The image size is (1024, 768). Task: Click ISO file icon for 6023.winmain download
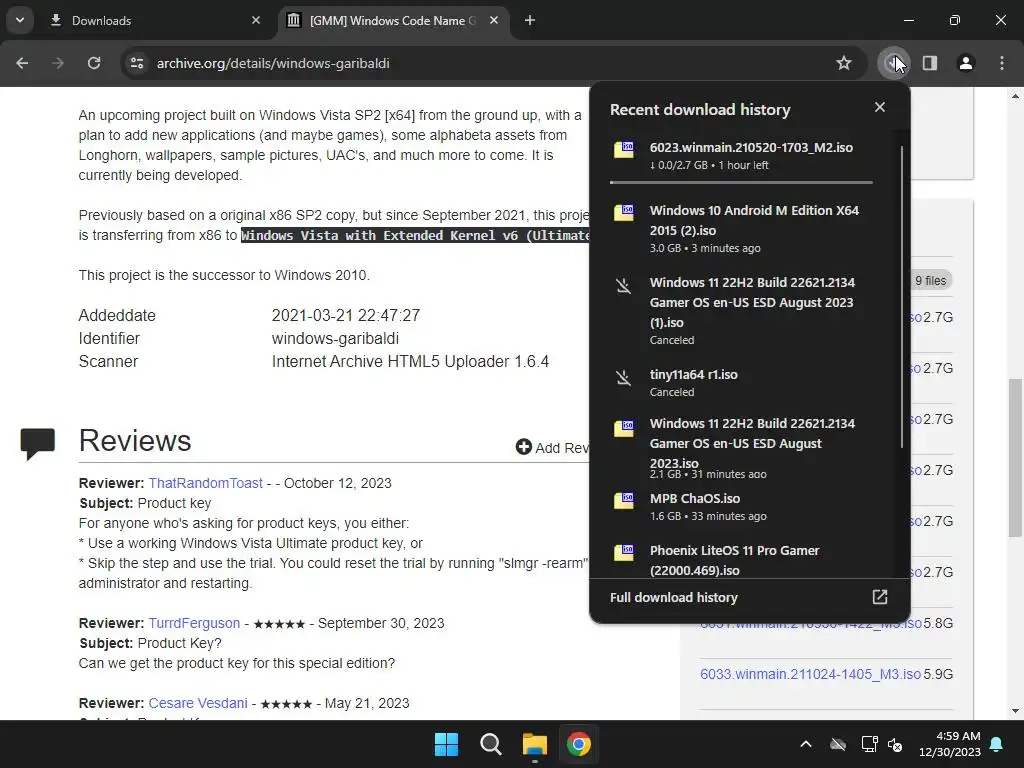624,148
